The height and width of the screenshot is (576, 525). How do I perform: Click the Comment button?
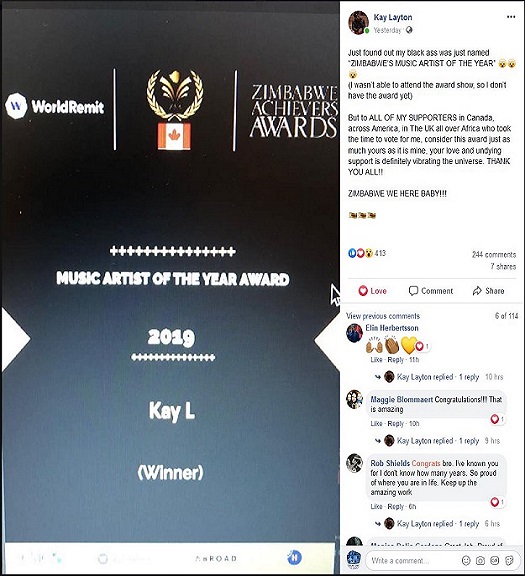[431, 291]
